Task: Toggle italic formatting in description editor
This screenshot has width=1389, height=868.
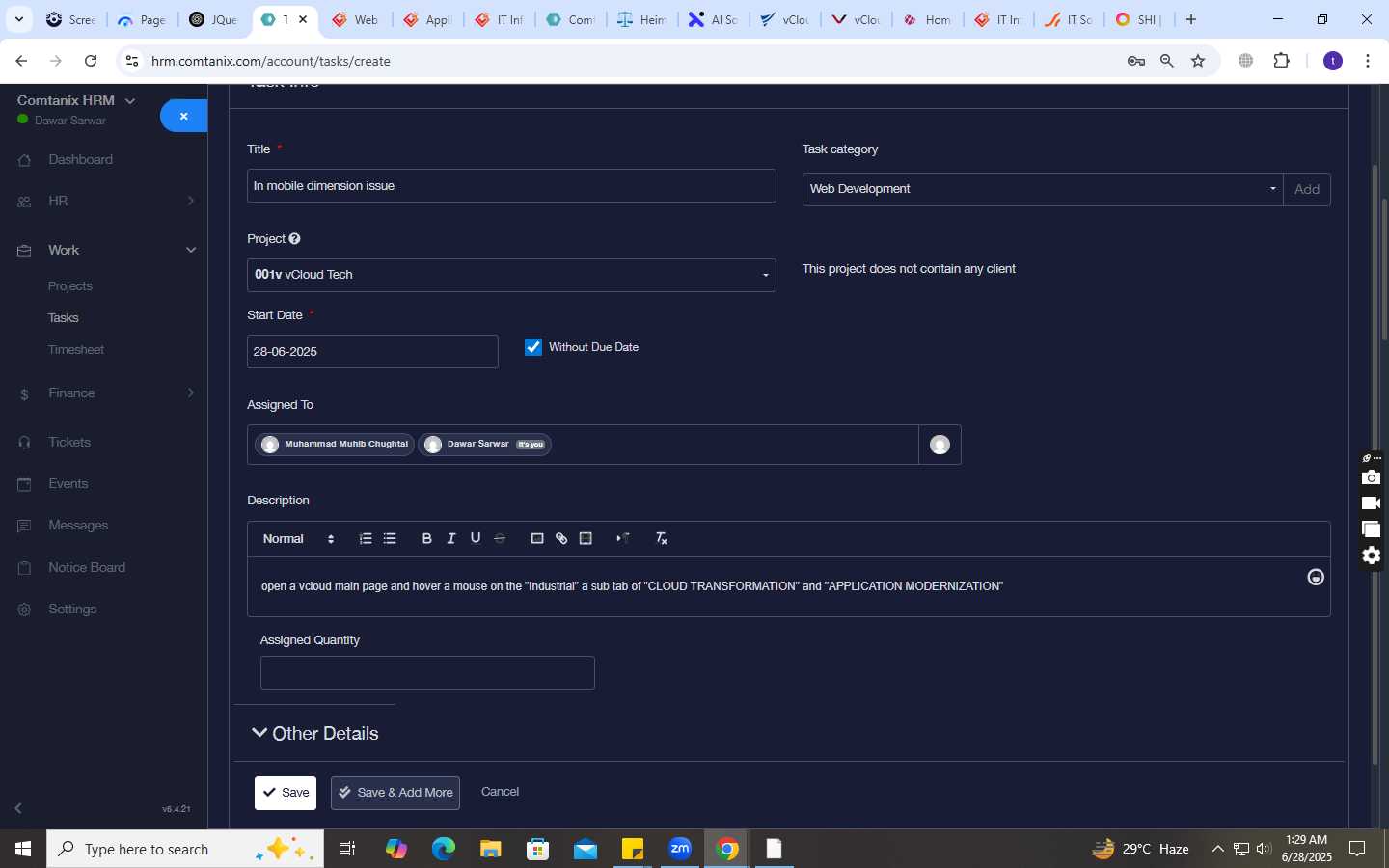Action: [450, 538]
